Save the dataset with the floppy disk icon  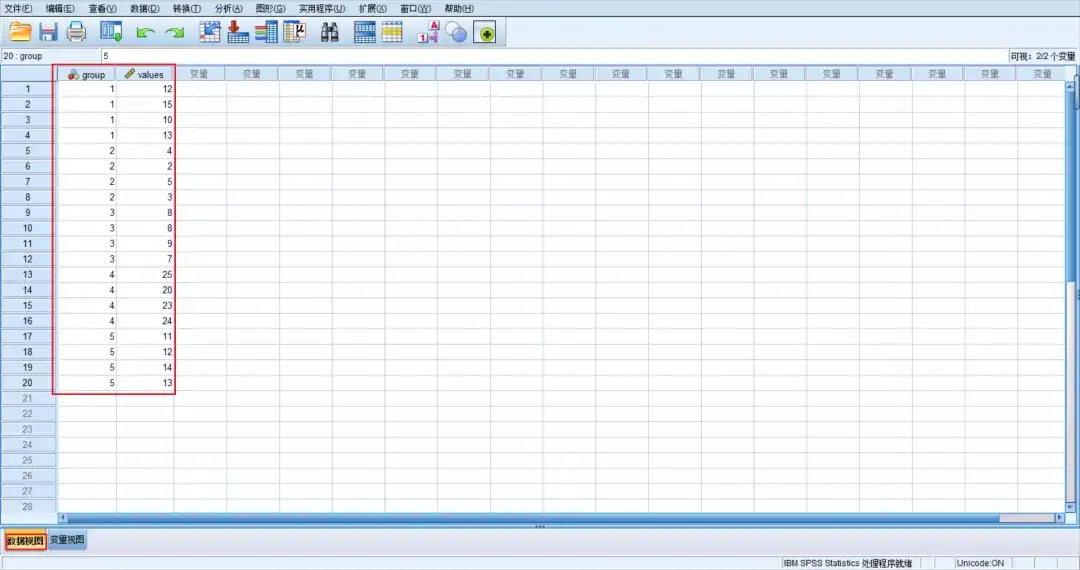click(x=48, y=32)
